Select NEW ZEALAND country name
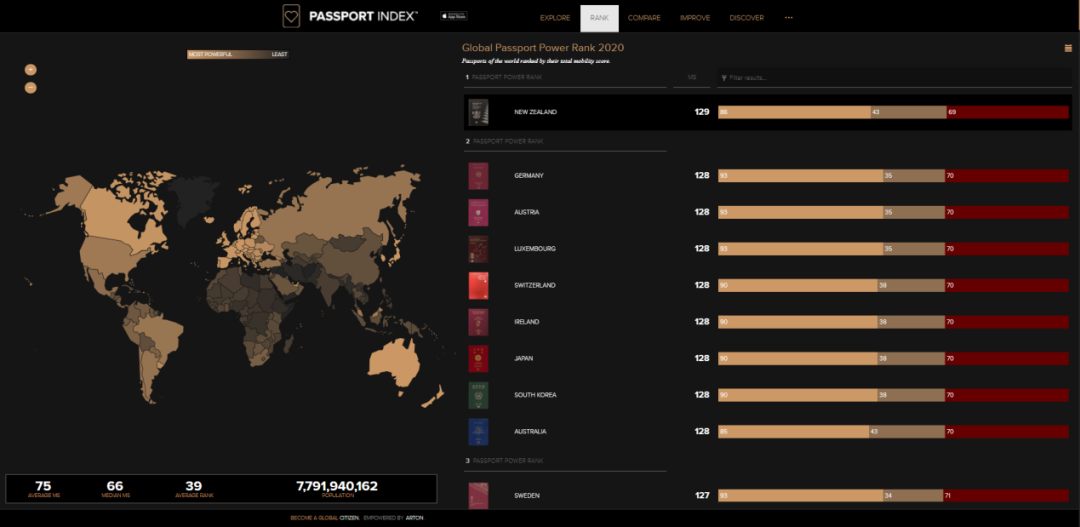Viewport: 1080px width, 527px height. click(535, 112)
